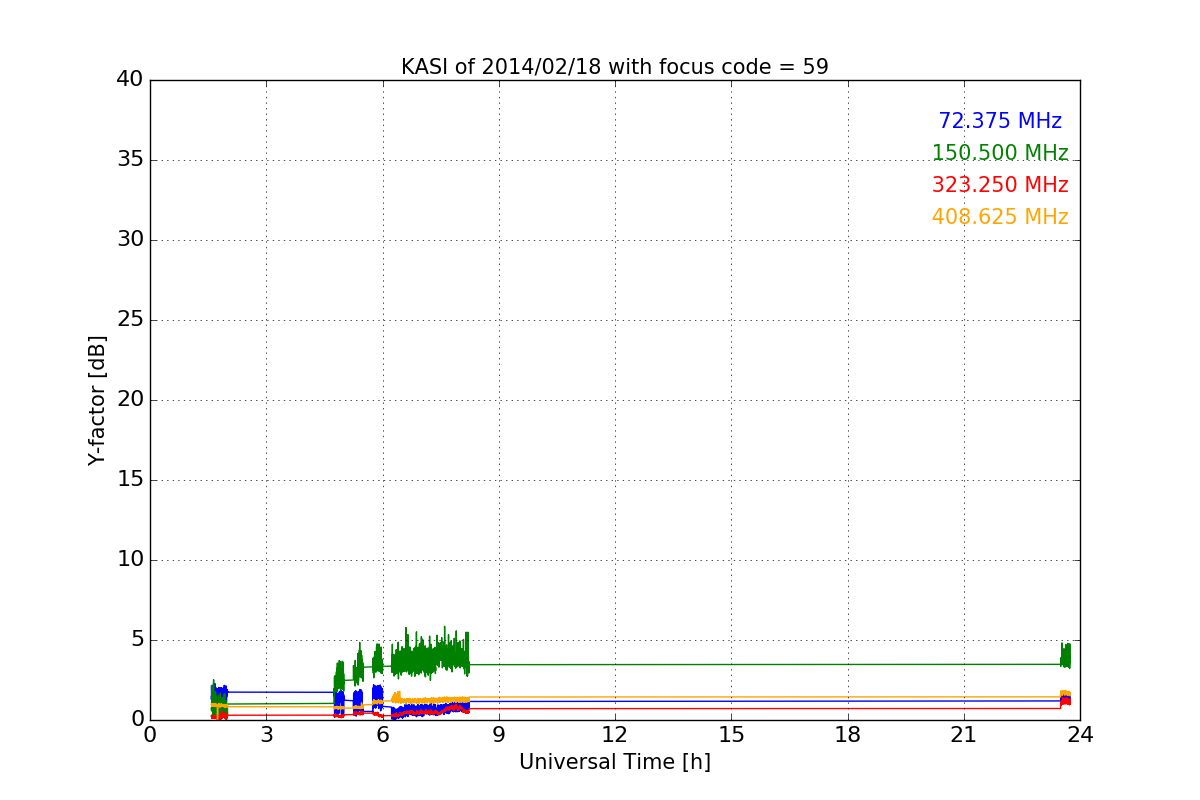1200x800 pixels.
Task: Click the "Y-factor [dB]" axis label
Action: click(x=97, y=400)
